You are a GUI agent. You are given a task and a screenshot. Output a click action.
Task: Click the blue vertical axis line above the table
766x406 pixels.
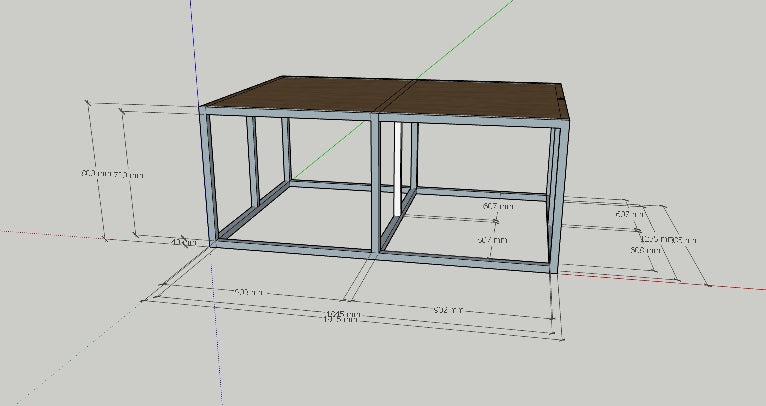[194, 51]
